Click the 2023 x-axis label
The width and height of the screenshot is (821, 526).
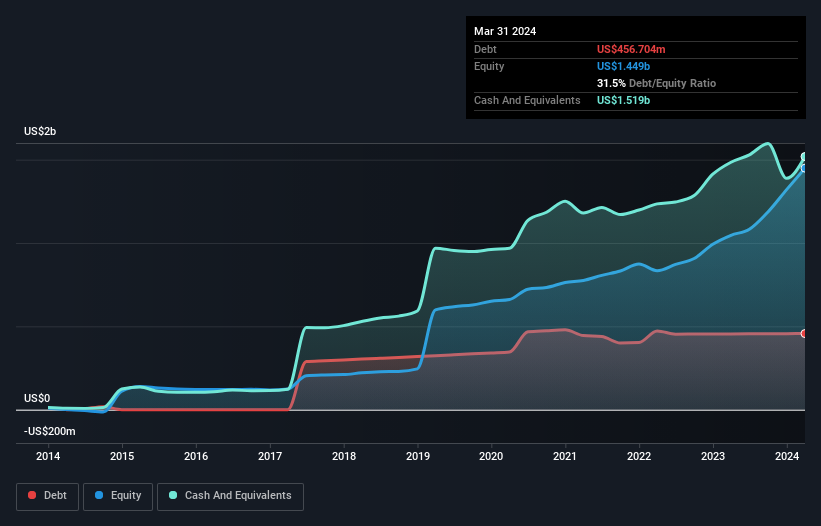pyautogui.click(x=713, y=456)
